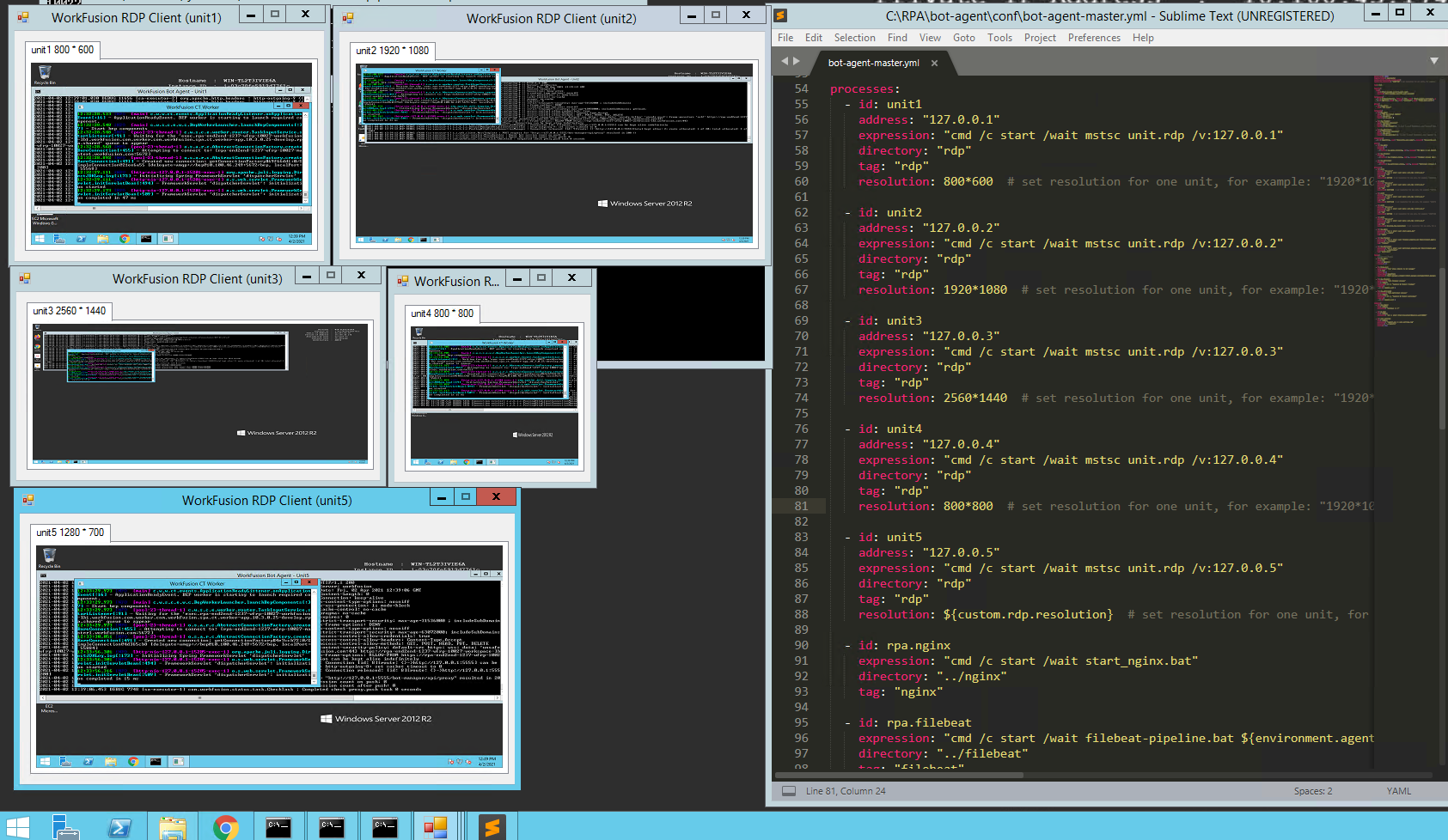The height and width of the screenshot is (840, 1448).
Task: Click the address "127.0.0.3" value
Action: click(961, 337)
